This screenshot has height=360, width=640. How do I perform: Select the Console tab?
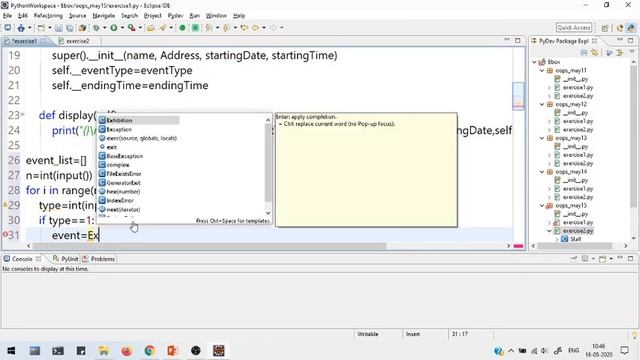[22, 259]
